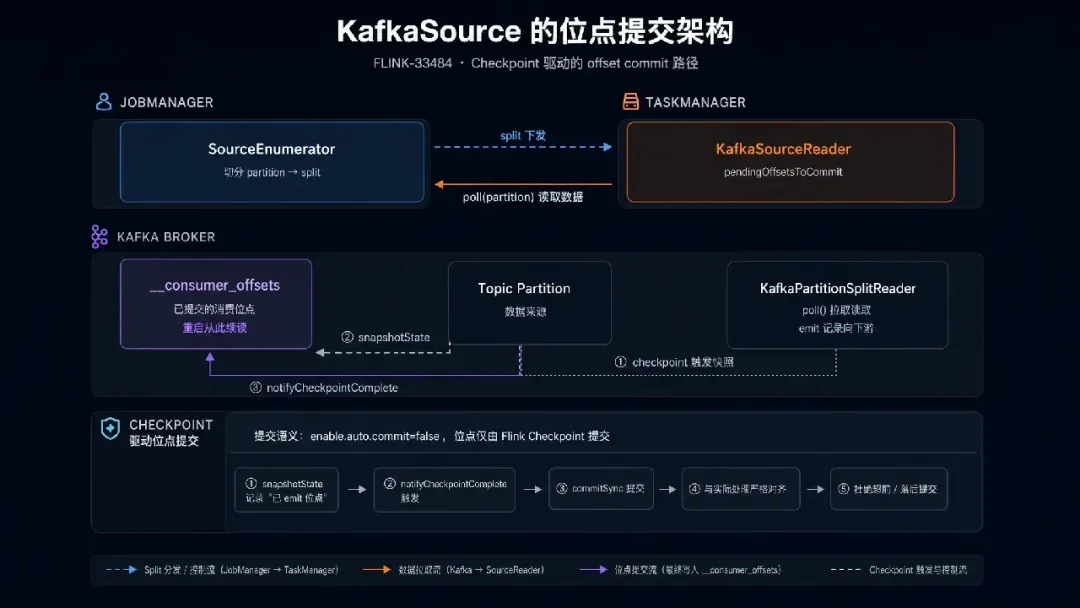Click the step 5 box in the checkpoint flow
This screenshot has height=608, width=1080.
coord(889,489)
